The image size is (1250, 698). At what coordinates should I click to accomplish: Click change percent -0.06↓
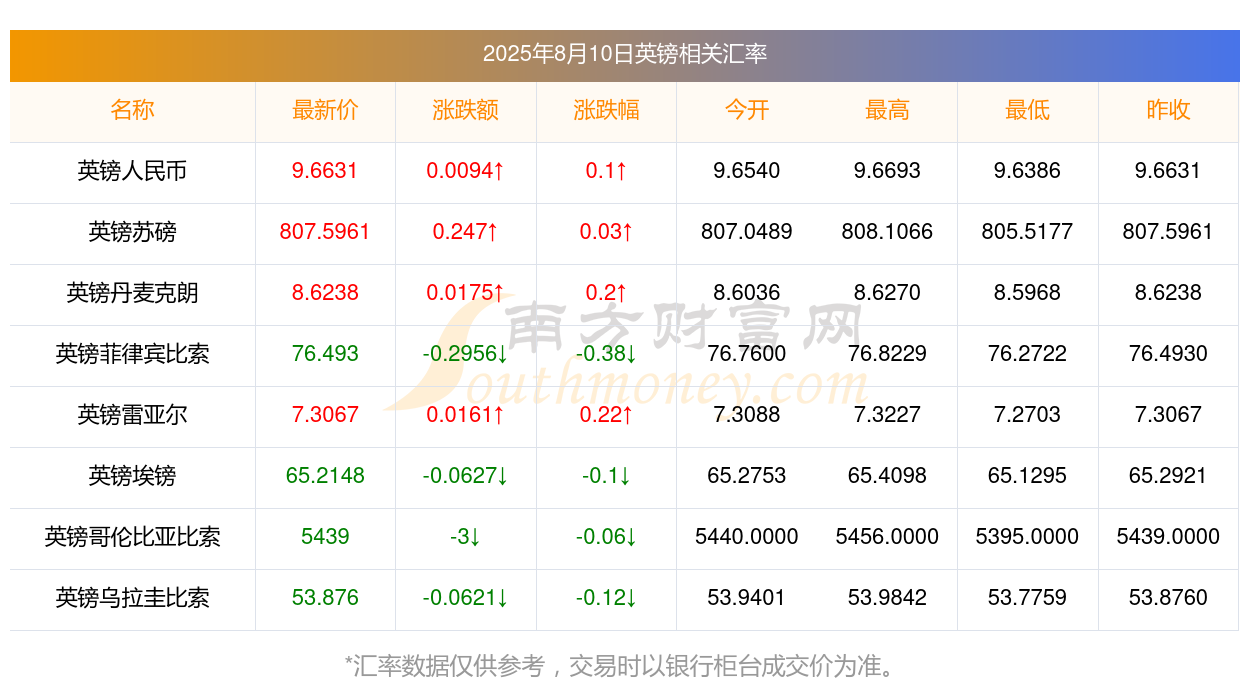(x=606, y=537)
